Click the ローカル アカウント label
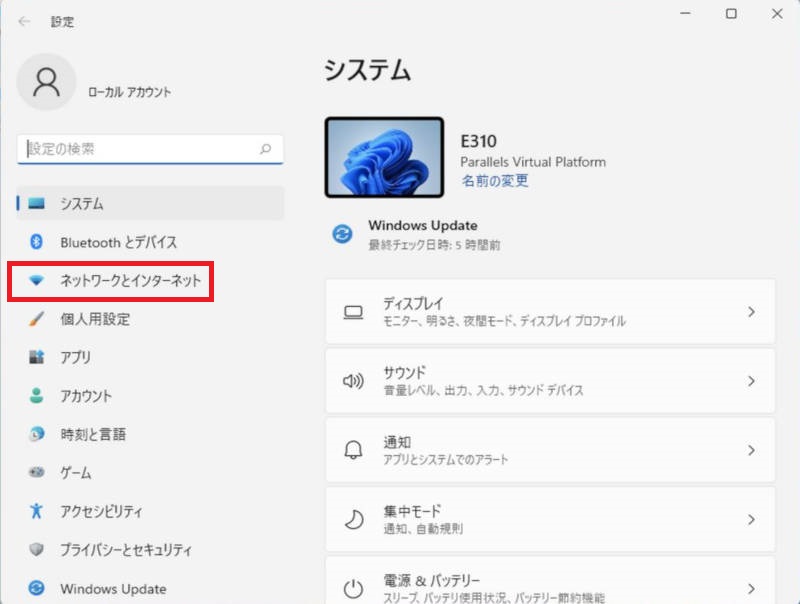Screen dimensions: 800x604 click(x=130, y=92)
